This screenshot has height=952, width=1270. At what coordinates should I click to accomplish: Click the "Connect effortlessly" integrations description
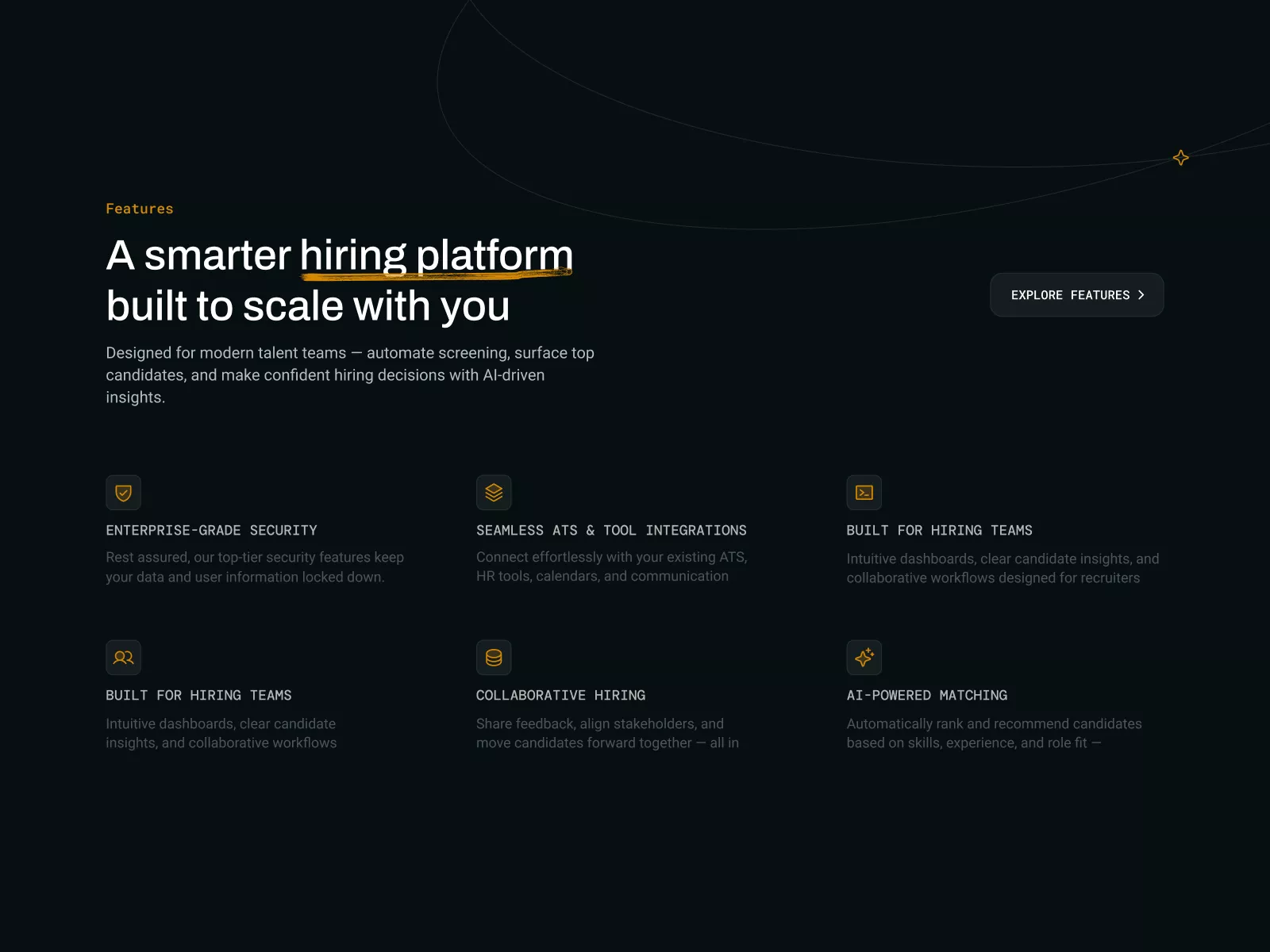[611, 566]
